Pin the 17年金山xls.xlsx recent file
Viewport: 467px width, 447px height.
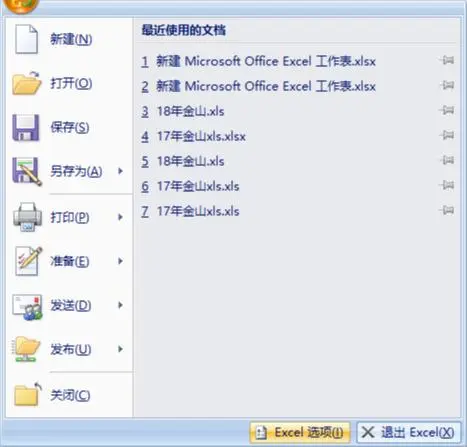click(447, 135)
